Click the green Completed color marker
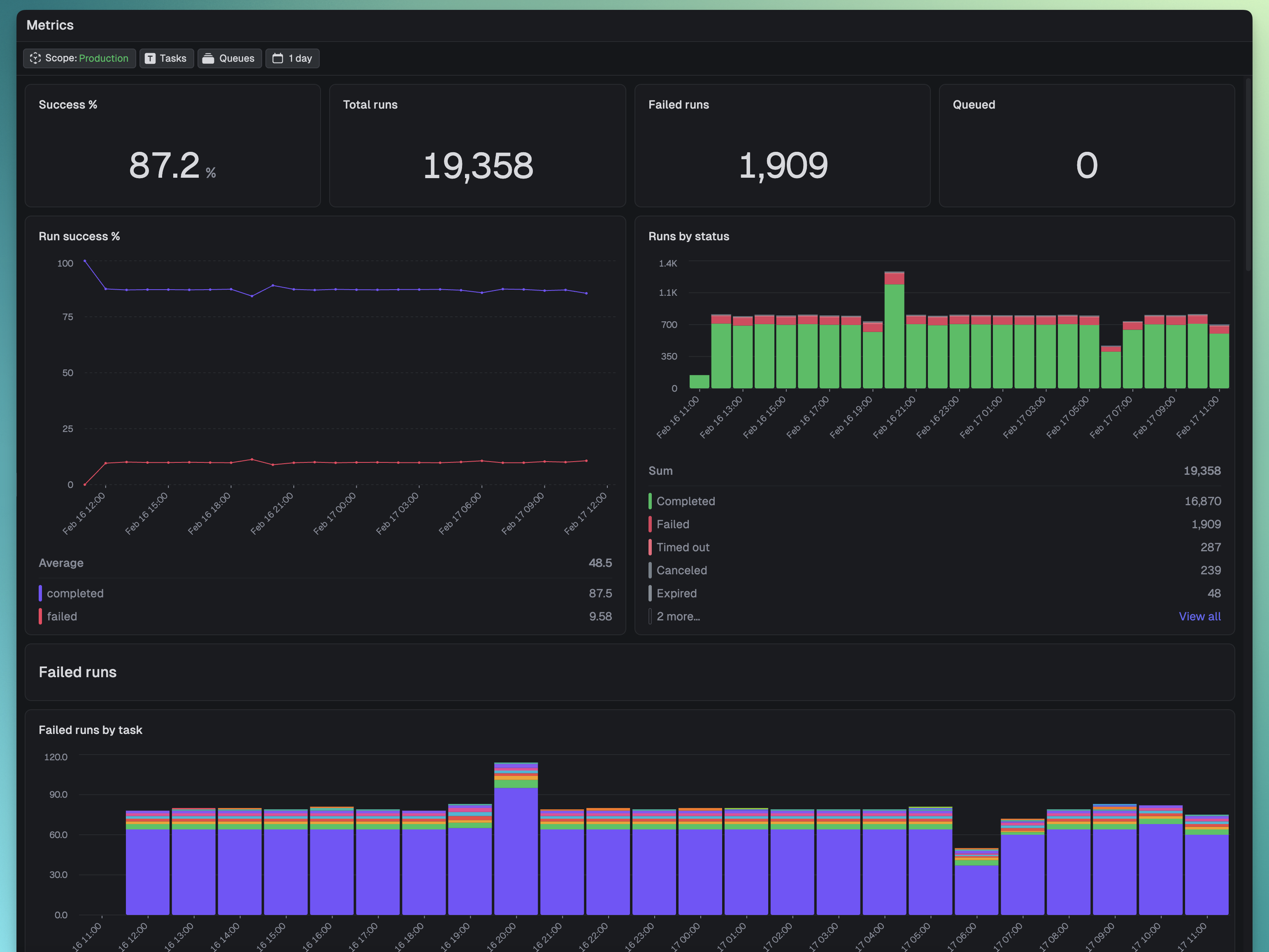The width and height of the screenshot is (1269, 952). click(x=651, y=501)
